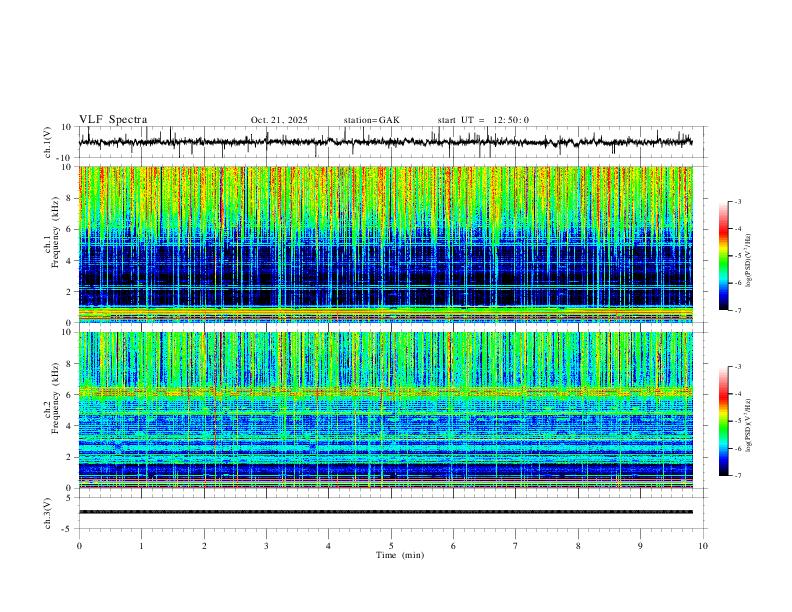Click the date label "Oct. 21, 2025"
This screenshot has height=612, width=792.
279,120
